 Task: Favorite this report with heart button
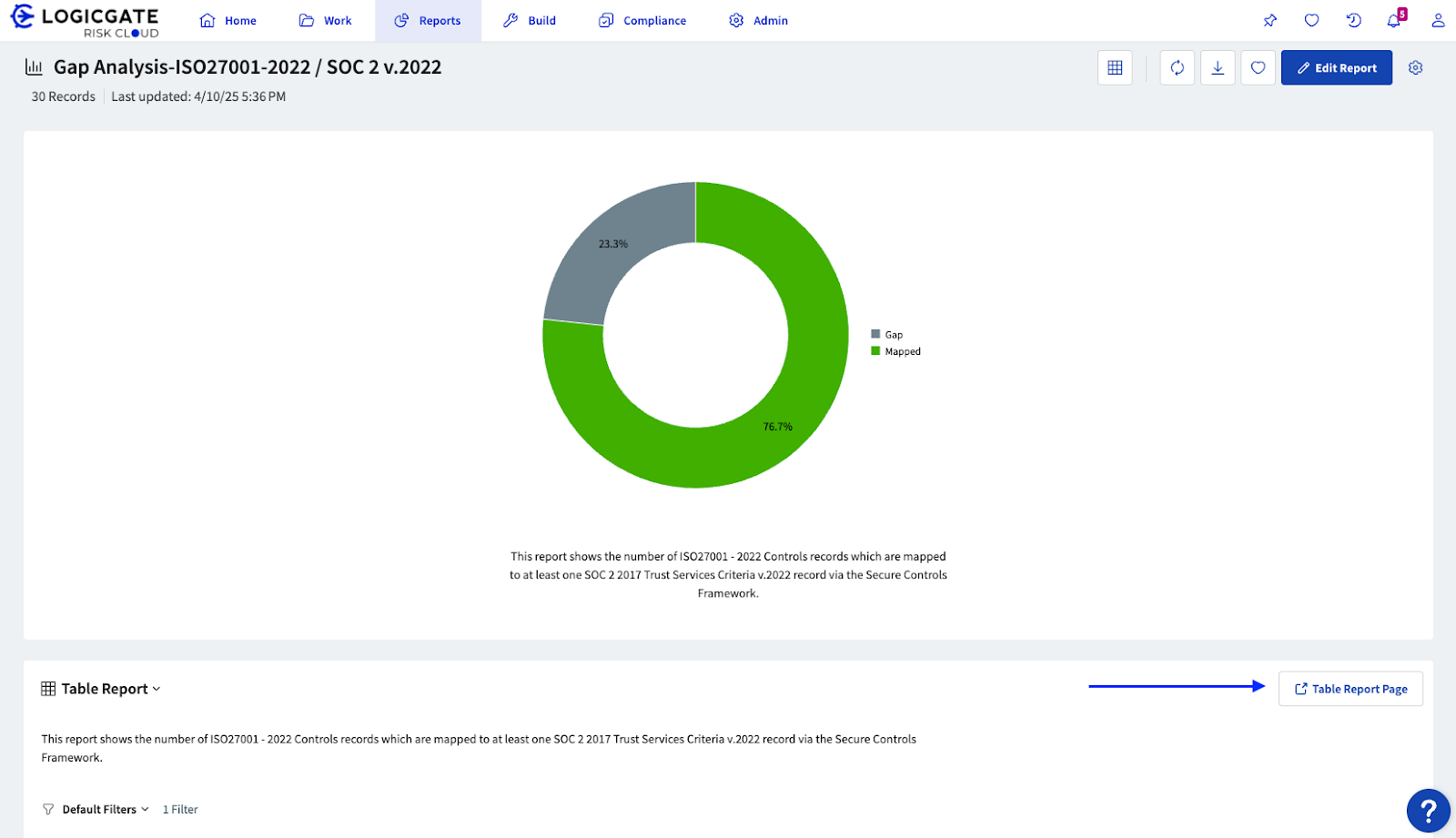[1258, 67]
